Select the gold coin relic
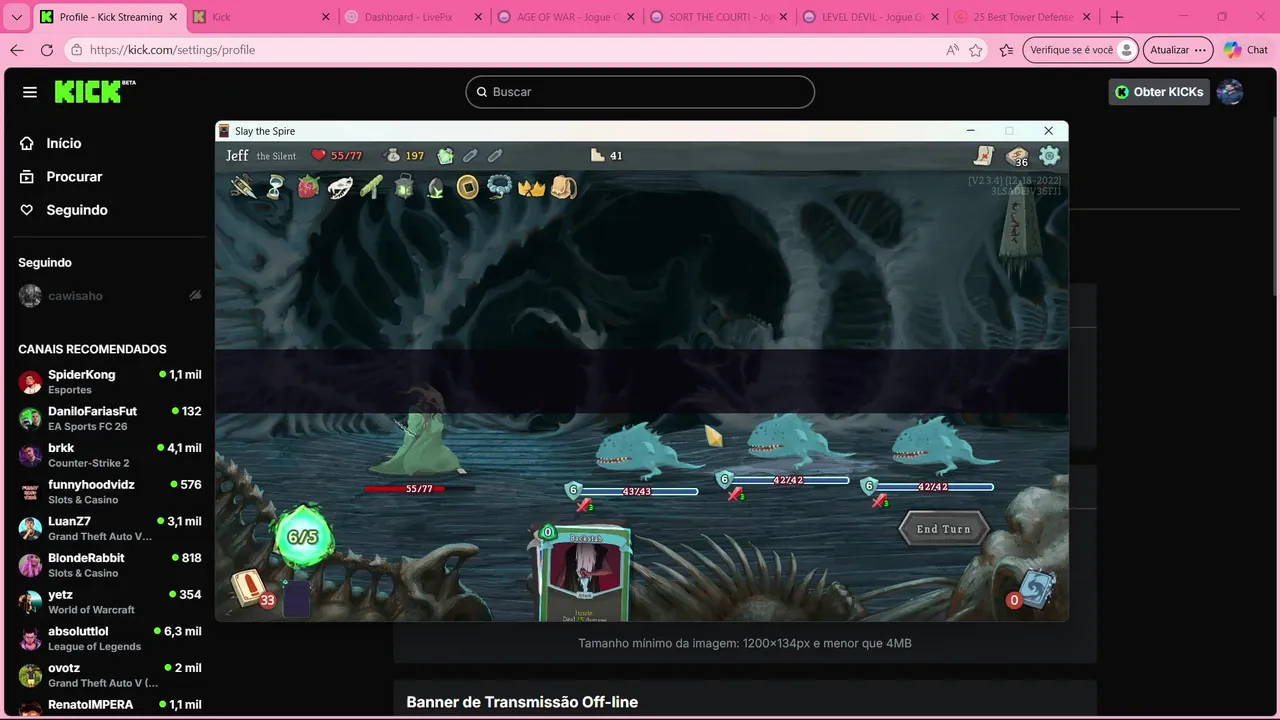This screenshot has width=1280, height=720. 468,187
